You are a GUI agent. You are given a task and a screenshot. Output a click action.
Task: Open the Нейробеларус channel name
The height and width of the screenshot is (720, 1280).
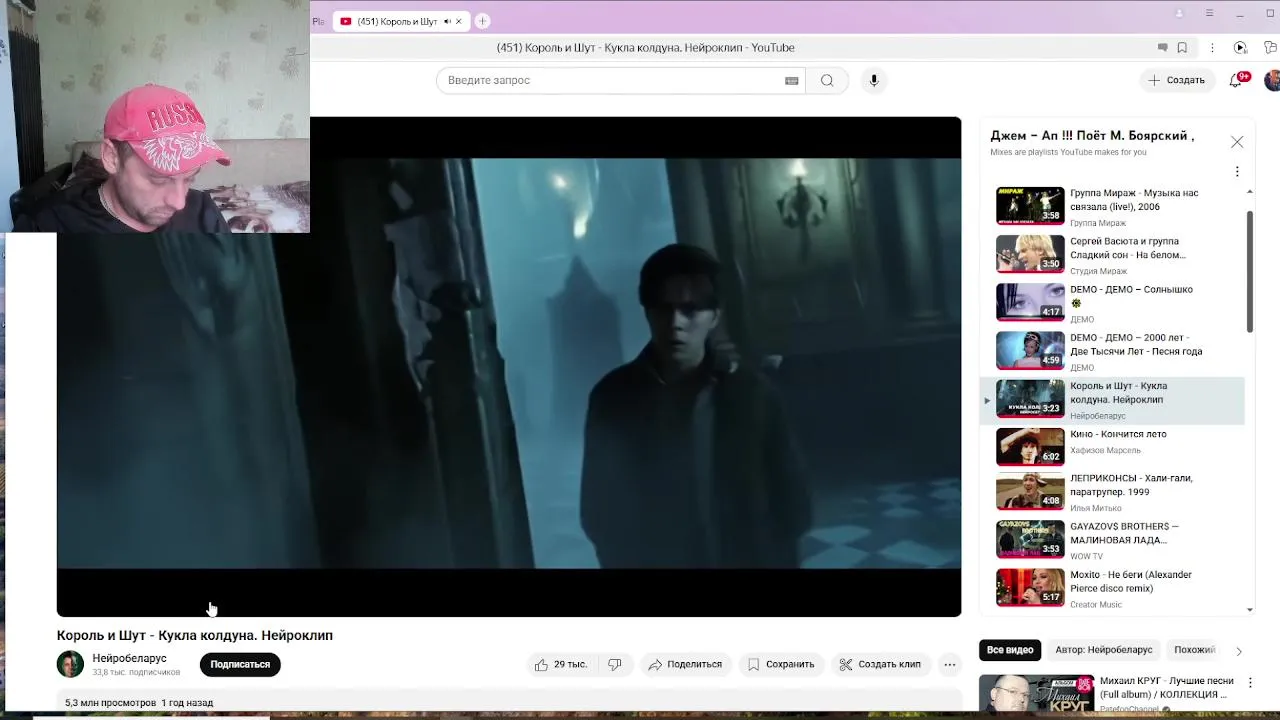[x=129, y=658]
